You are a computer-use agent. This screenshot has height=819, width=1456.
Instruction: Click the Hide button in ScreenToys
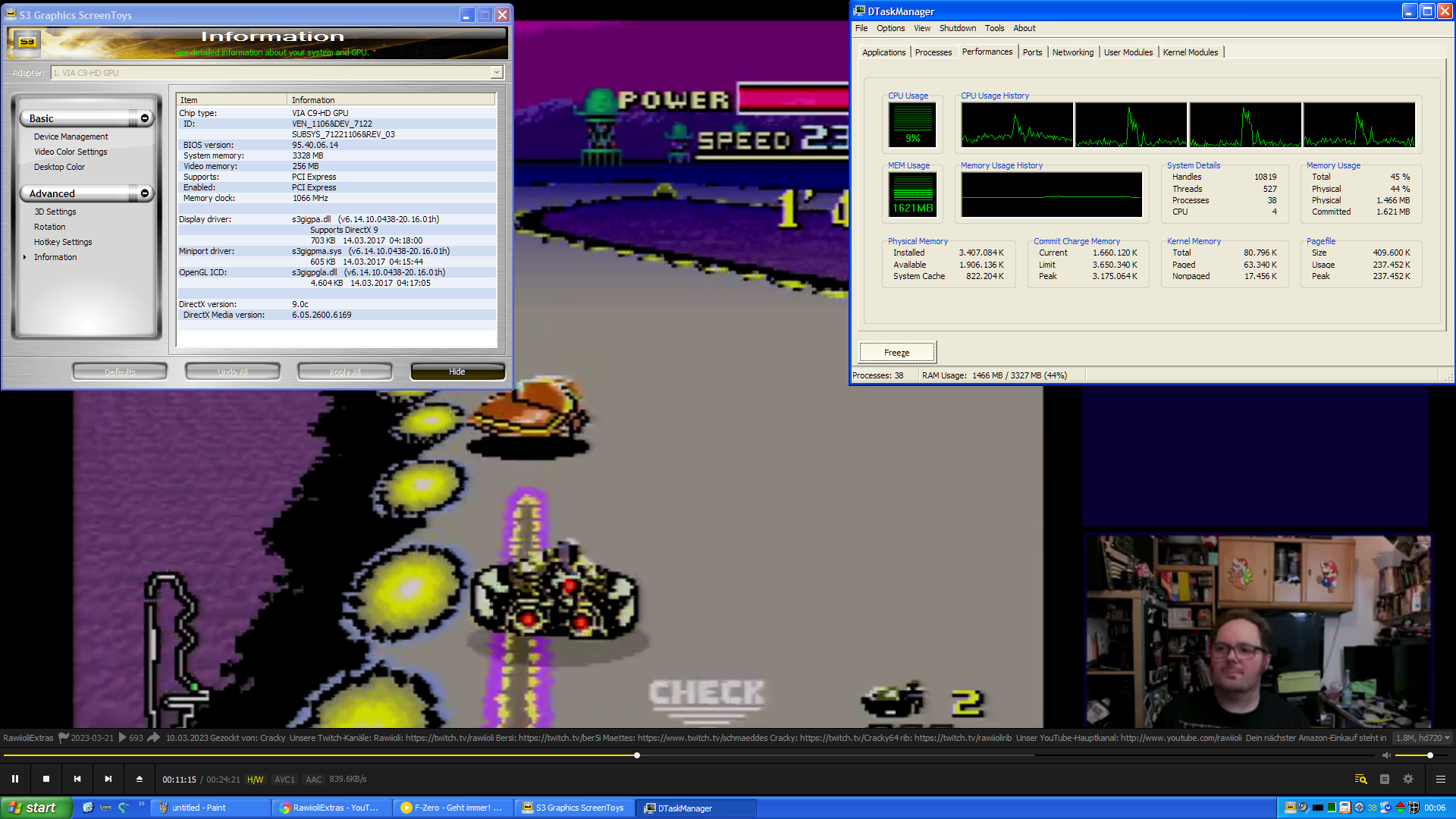[457, 372]
